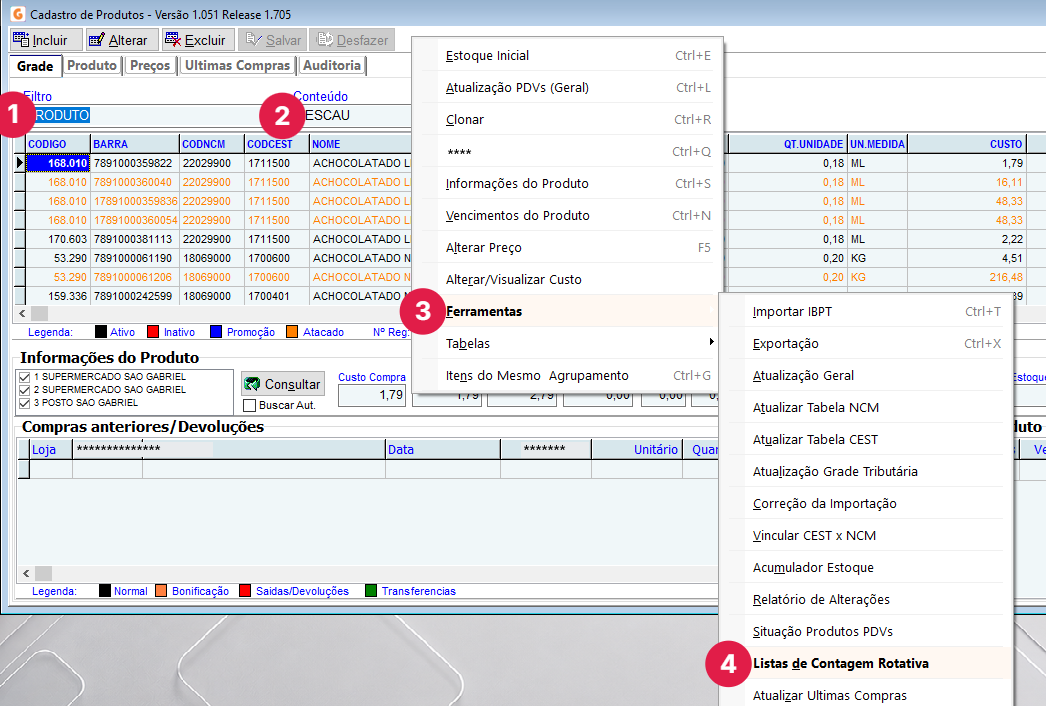The width and height of the screenshot is (1046, 706).
Task: Choose Clonar from the context menu
Action: coord(567,119)
